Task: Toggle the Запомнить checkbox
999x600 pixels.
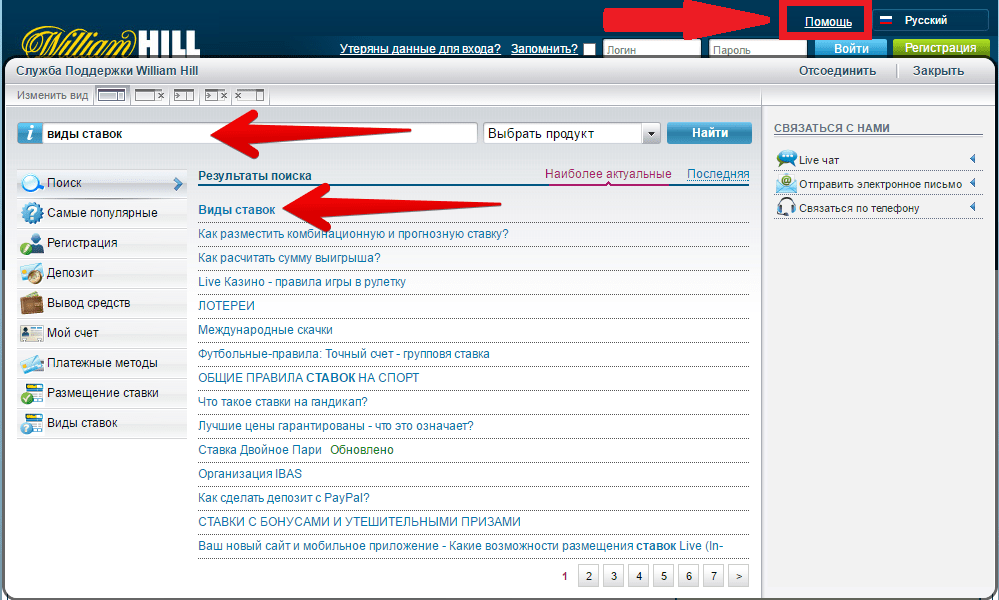Action: [x=590, y=49]
